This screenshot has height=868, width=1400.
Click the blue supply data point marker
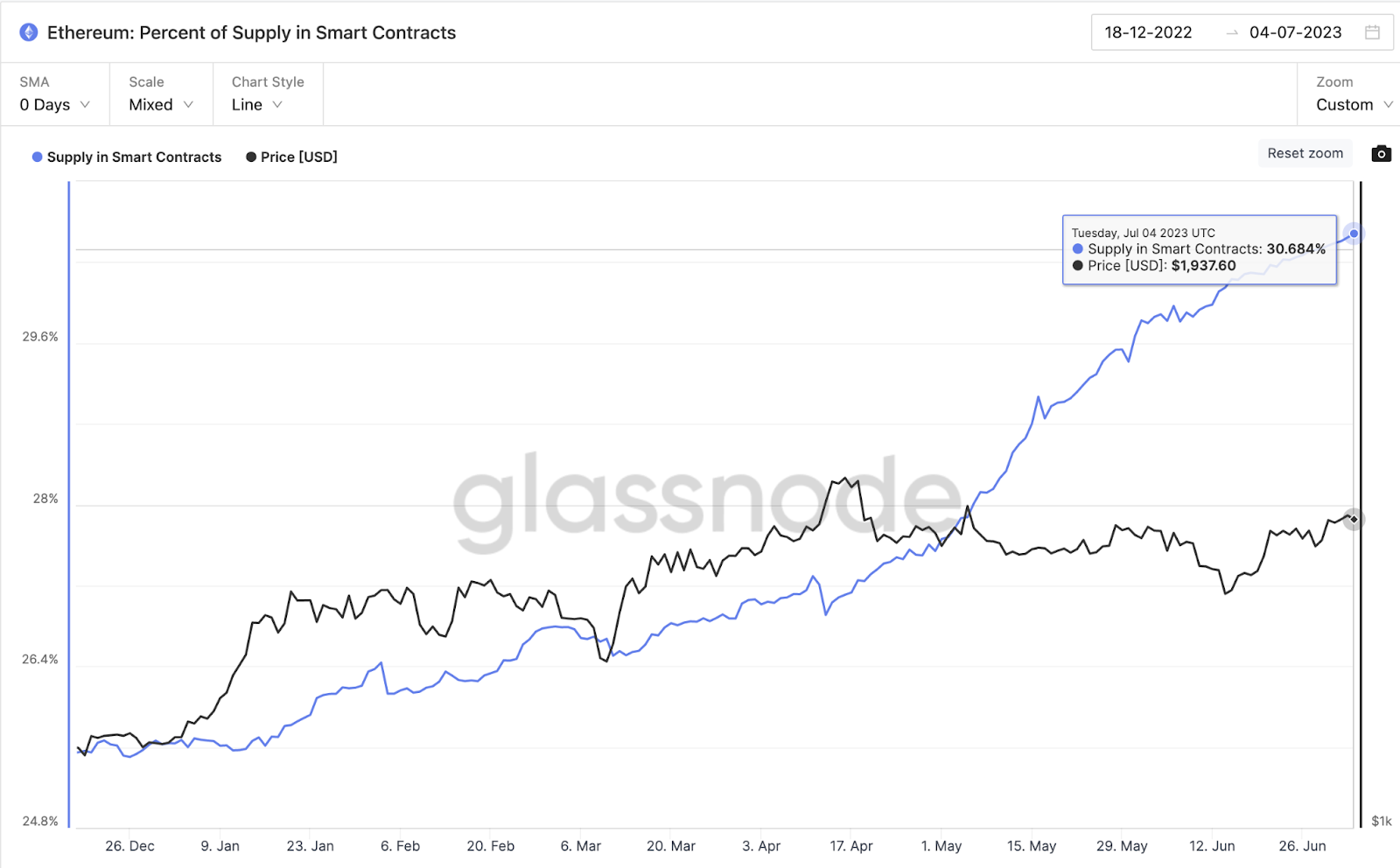(x=1354, y=234)
